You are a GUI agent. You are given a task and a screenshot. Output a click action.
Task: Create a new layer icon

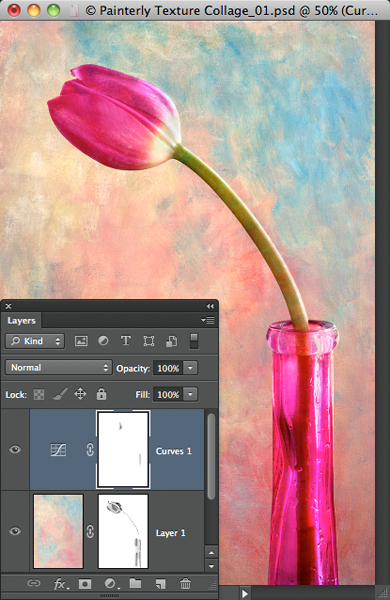(x=160, y=584)
